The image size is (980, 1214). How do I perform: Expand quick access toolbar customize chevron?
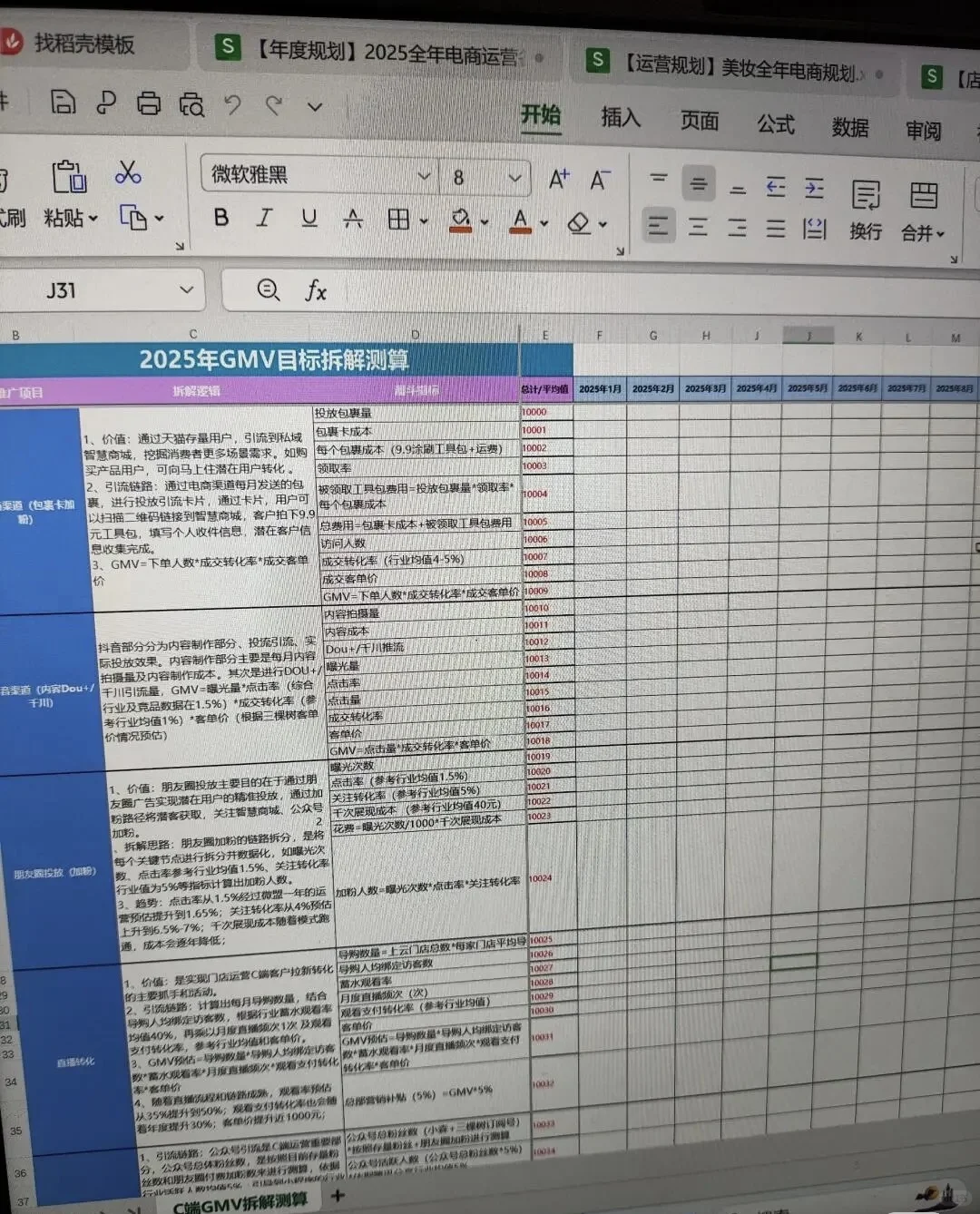click(315, 107)
